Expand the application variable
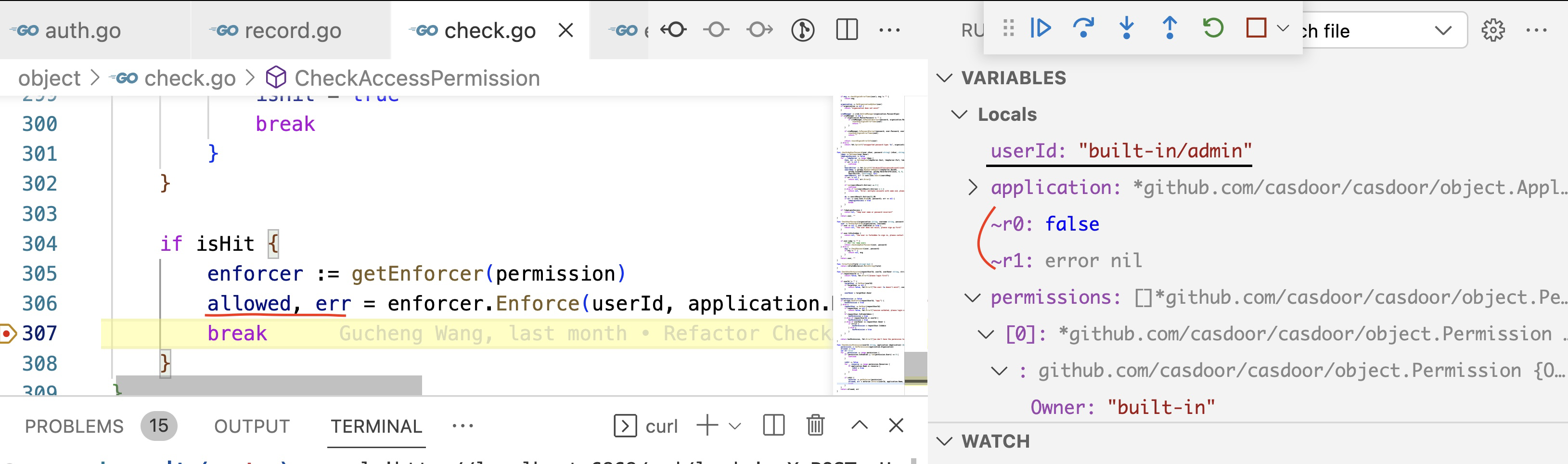1568x464 pixels. point(973,188)
